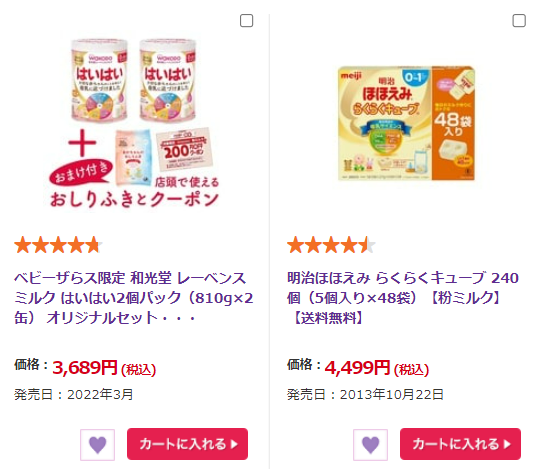Screen dimensions: 537x469
Task: Open star rating of Meiji Hohoemi product
Action: [x=331, y=245]
